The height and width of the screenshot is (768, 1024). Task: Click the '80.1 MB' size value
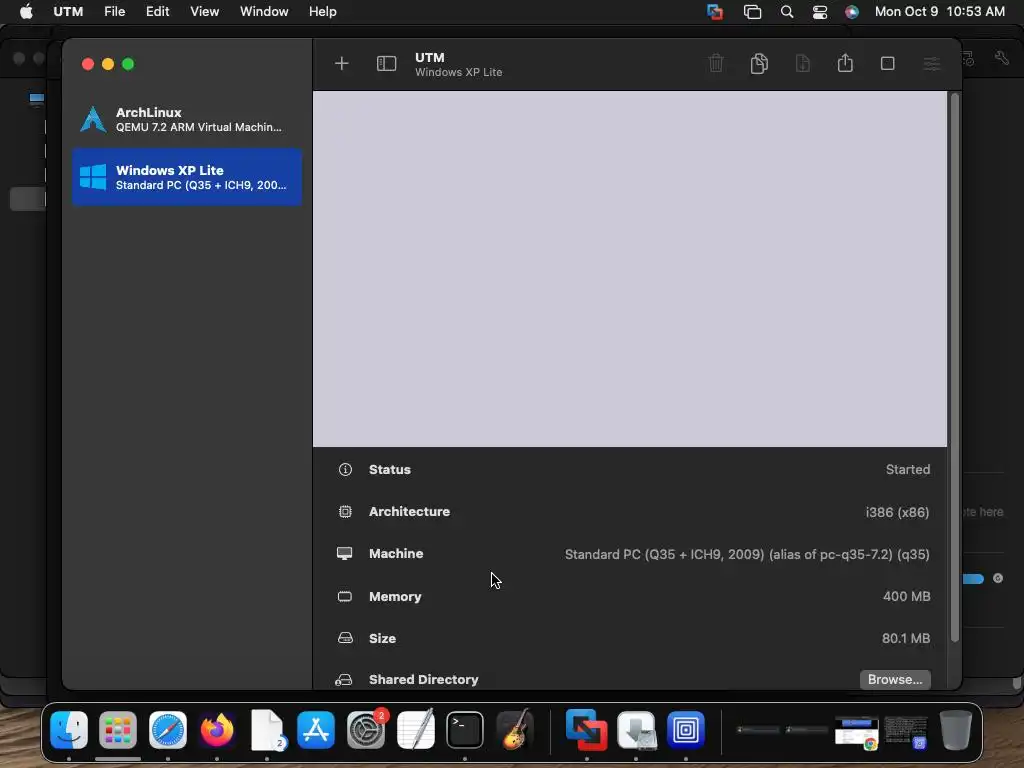coord(906,638)
